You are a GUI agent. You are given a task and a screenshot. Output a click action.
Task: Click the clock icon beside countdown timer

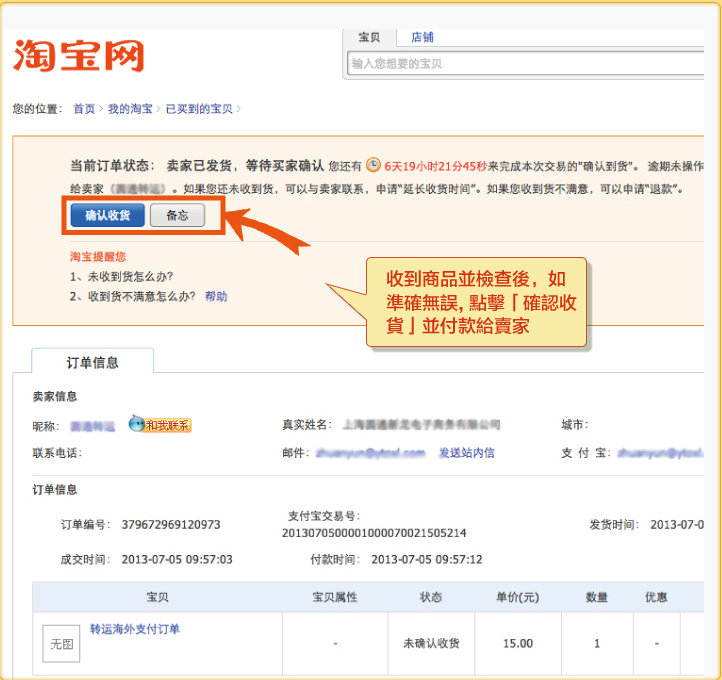point(373,165)
